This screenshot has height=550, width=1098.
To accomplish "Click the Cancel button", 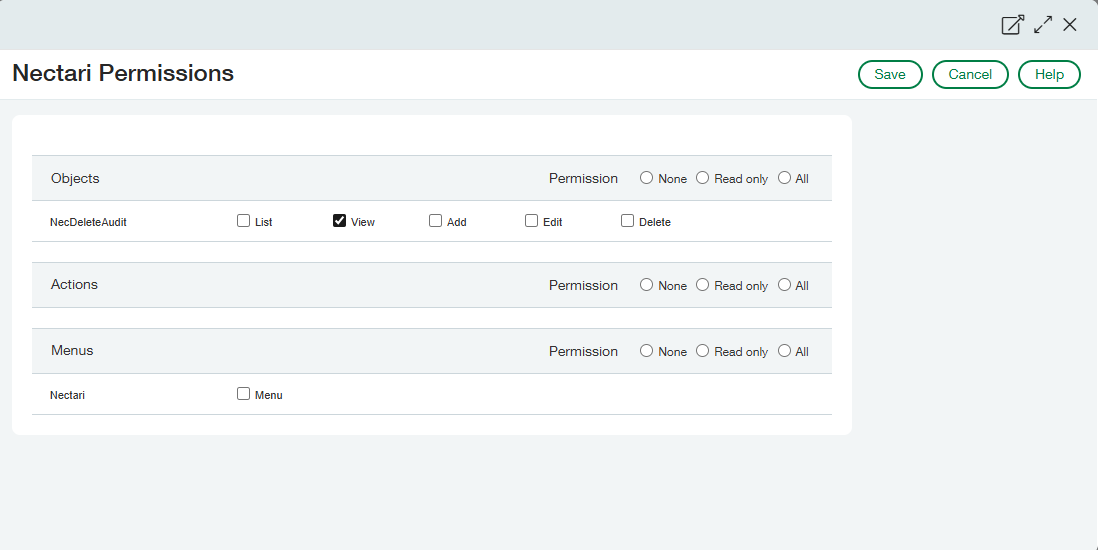I will [x=970, y=75].
